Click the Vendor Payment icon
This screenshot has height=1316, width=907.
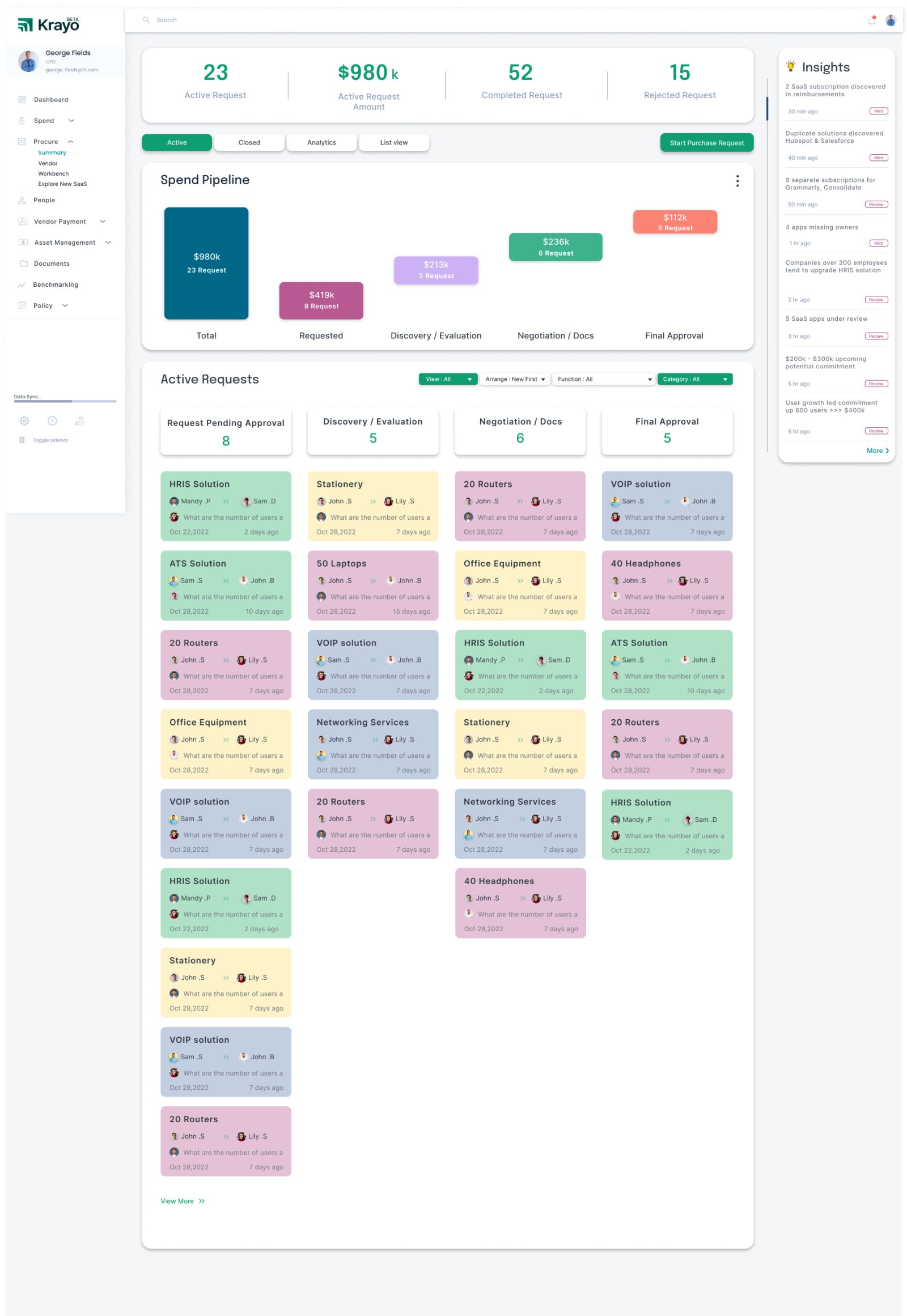[23, 221]
